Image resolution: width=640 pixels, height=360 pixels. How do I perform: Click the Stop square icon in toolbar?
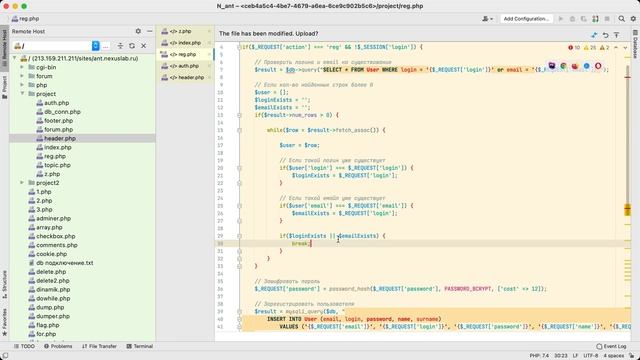(x=607, y=19)
